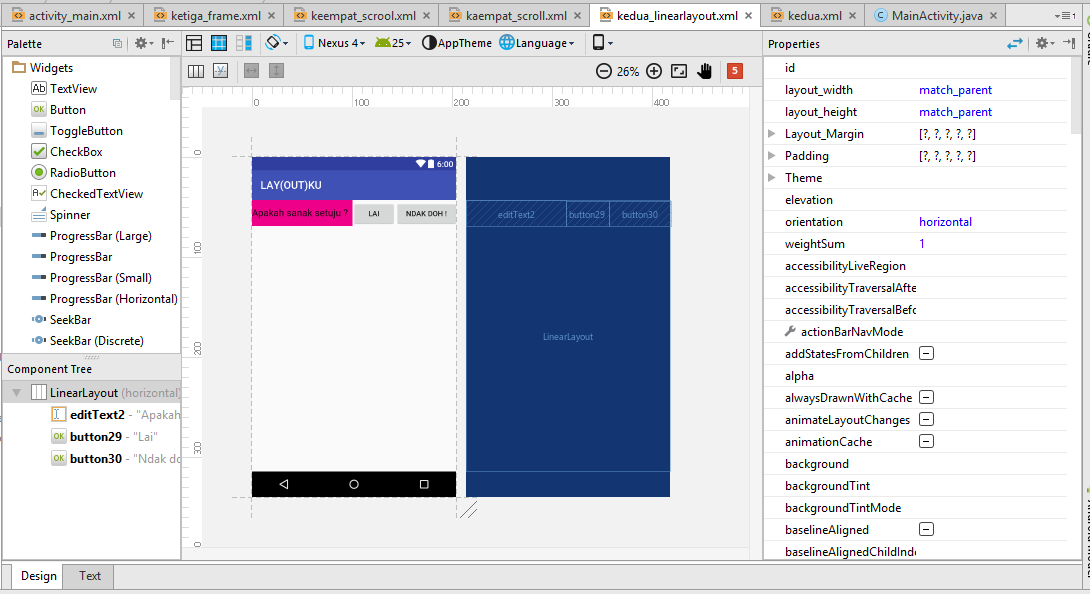This screenshot has width=1090, height=594.
Task: Expand the Padding property group
Action: click(x=772, y=156)
